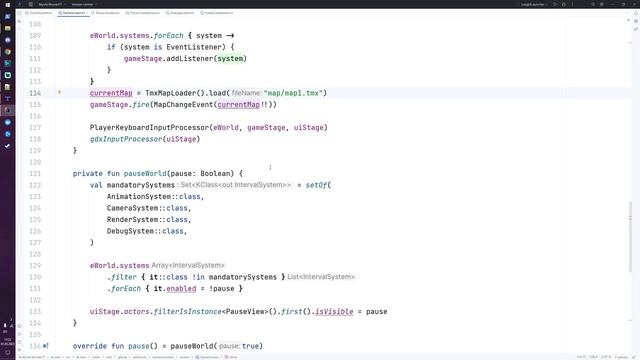This screenshot has height=360, width=640.
Task: Switch to the last open editor tab
Action: pyautogui.click(x=217, y=13)
